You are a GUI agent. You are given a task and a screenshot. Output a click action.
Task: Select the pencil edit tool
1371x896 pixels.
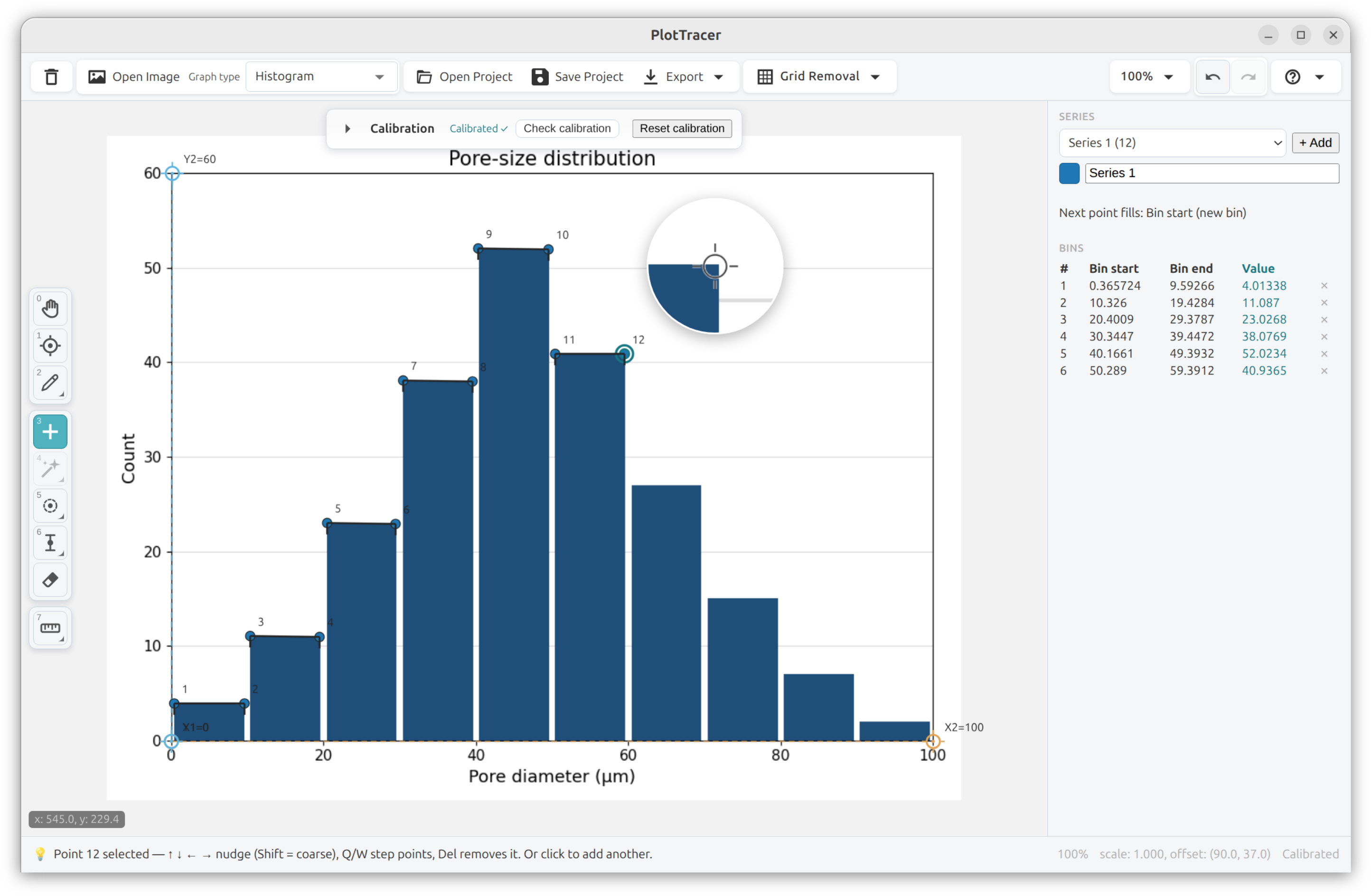pos(50,383)
